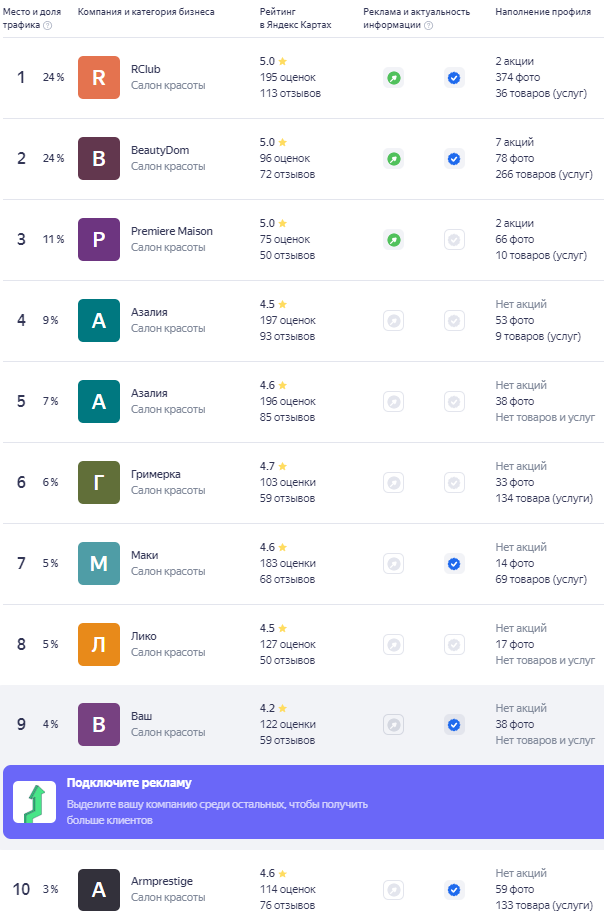Viewport: 604px width, 917px height.
Task: Click the blue verified checkmark for RClub
Action: 454,78
